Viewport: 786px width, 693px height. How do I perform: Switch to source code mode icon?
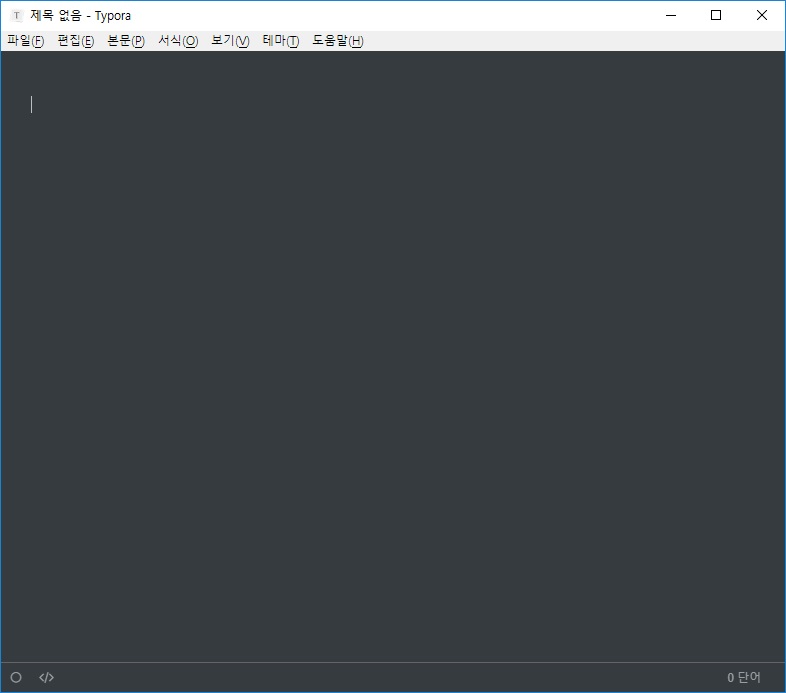click(46, 677)
